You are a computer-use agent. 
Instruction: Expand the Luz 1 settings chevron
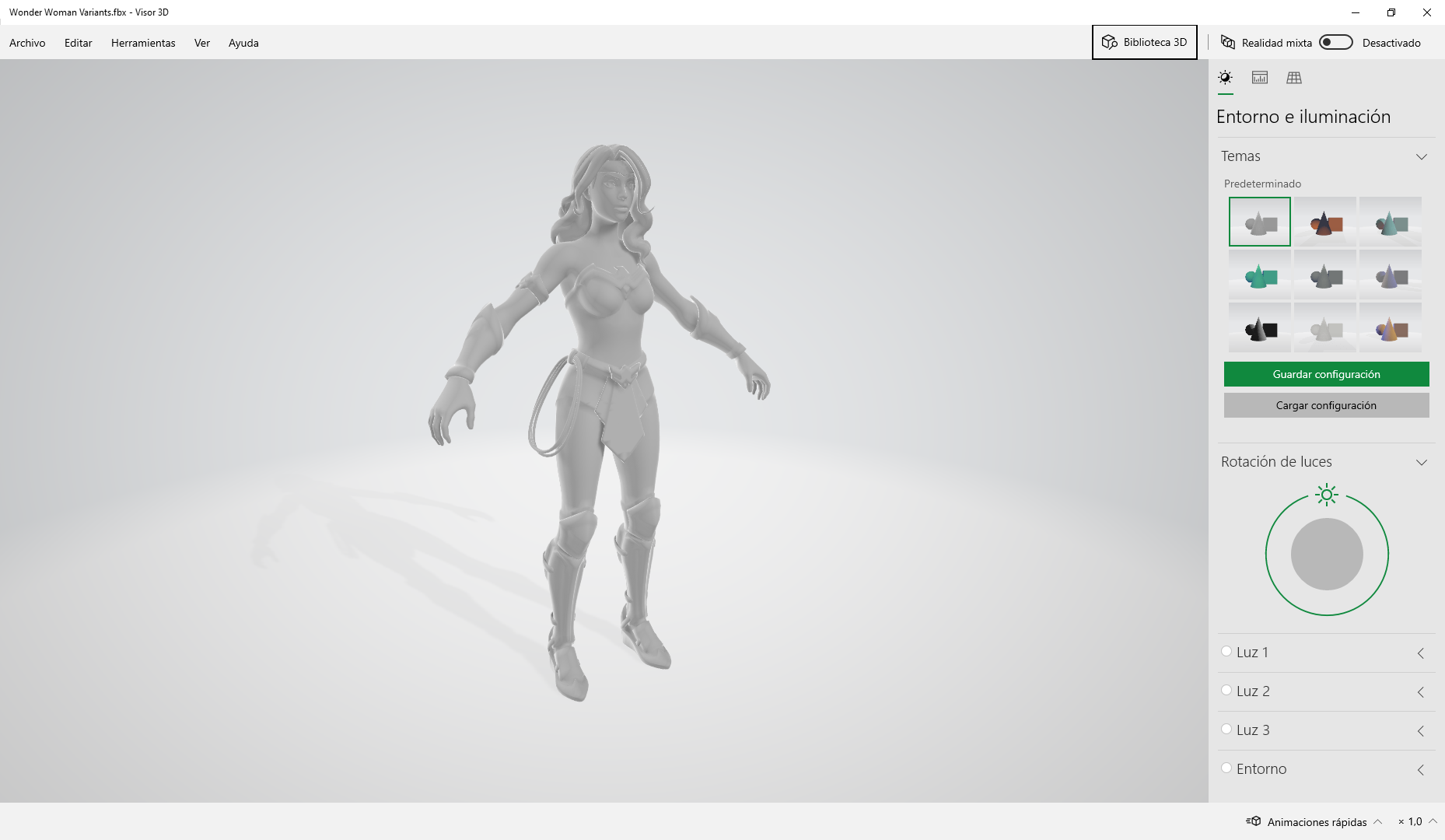pyautogui.click(x=1421, y=653)
